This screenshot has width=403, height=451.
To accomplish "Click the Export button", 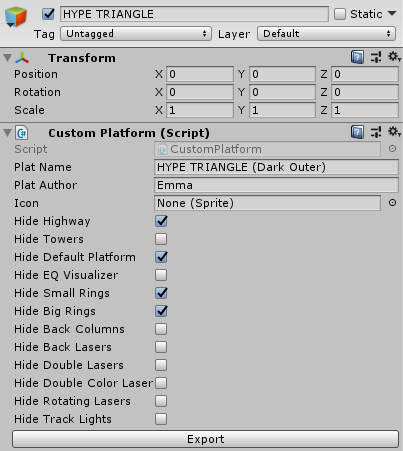I will pos(205,439).
